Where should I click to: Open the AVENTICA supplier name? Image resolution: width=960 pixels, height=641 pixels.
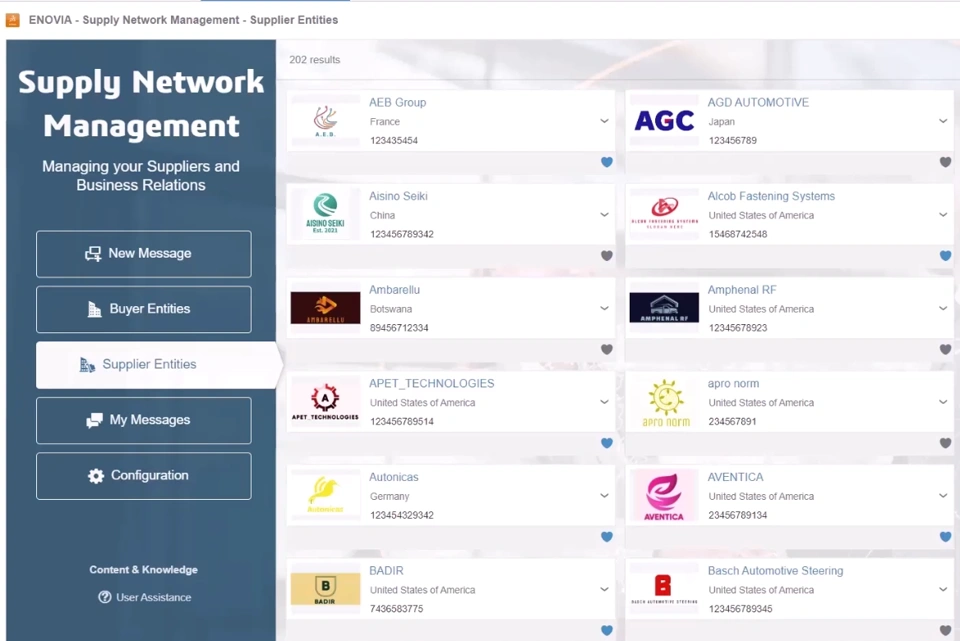click(x=735, y=477)
